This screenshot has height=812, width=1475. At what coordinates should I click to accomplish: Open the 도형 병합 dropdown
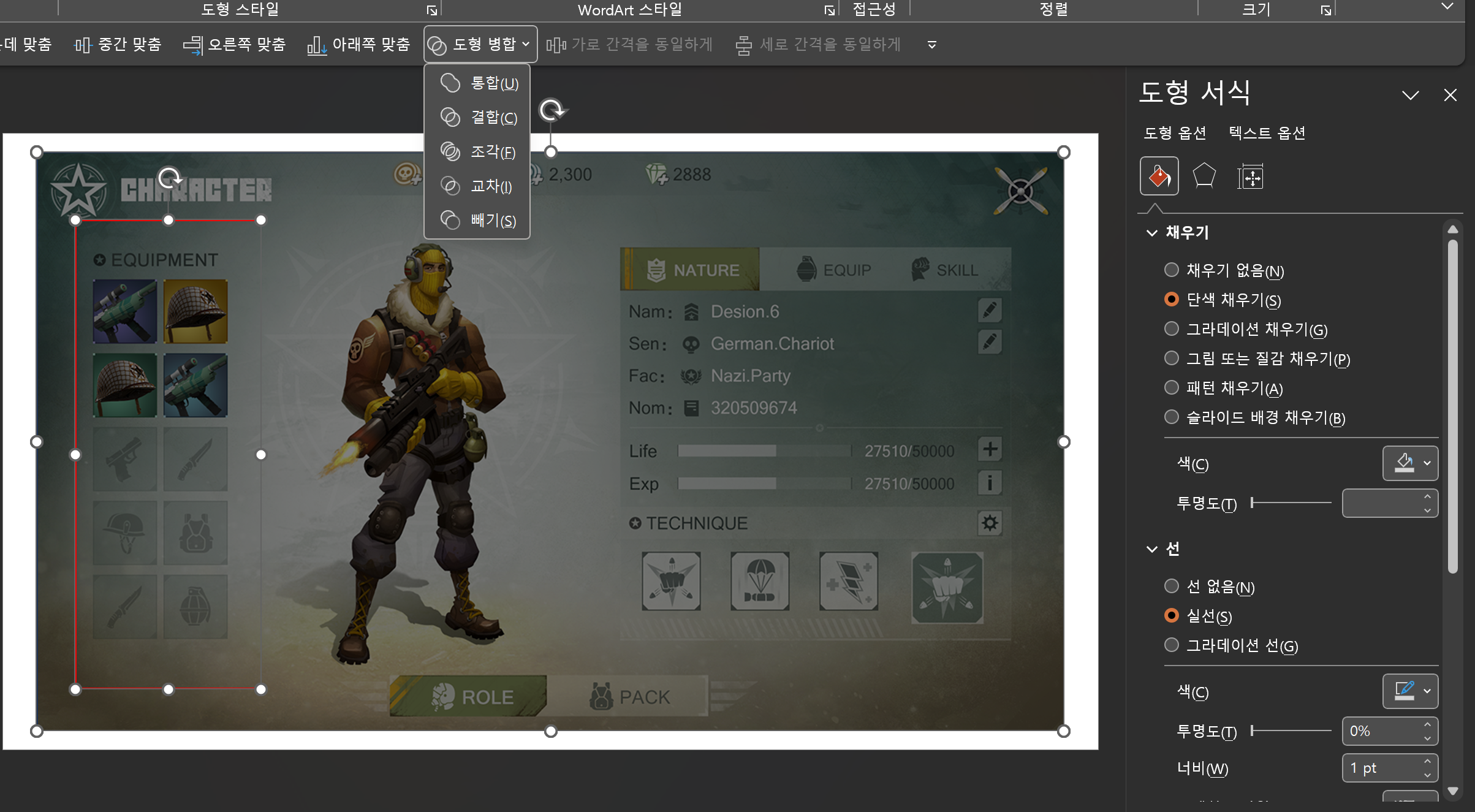(x=480, y=44)
